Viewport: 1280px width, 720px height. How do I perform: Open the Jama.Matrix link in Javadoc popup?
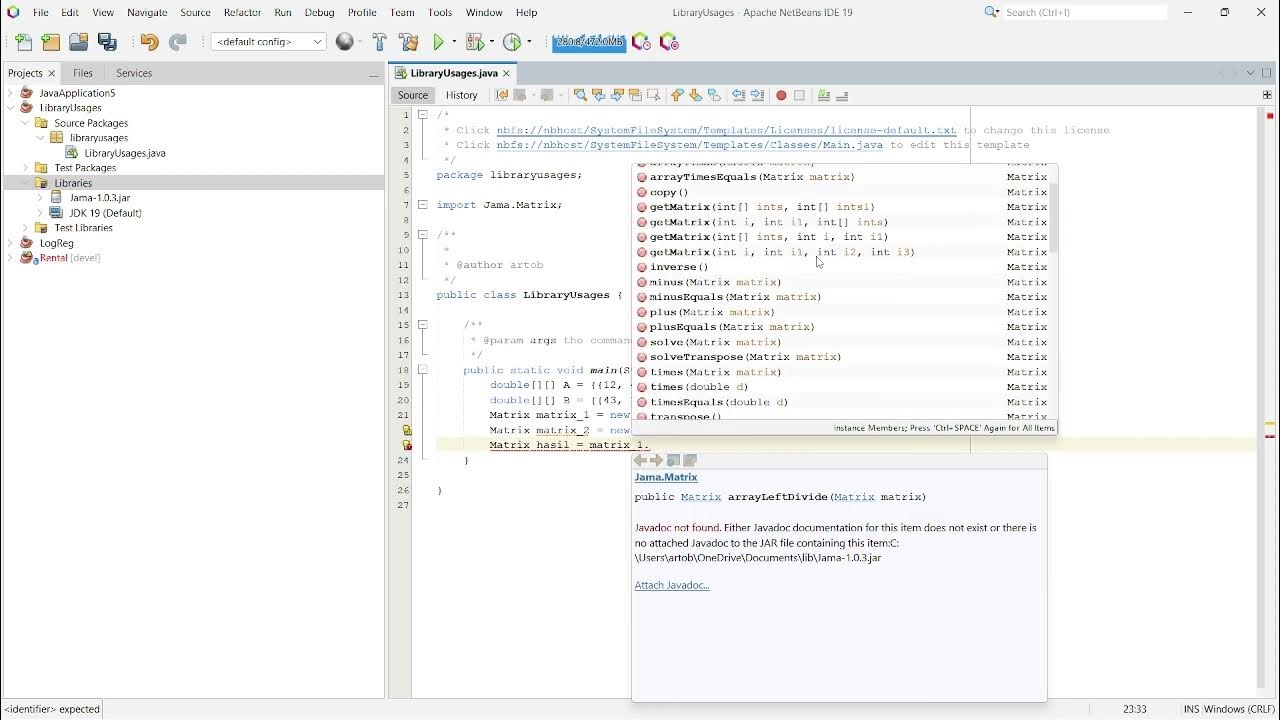(666, 477)
